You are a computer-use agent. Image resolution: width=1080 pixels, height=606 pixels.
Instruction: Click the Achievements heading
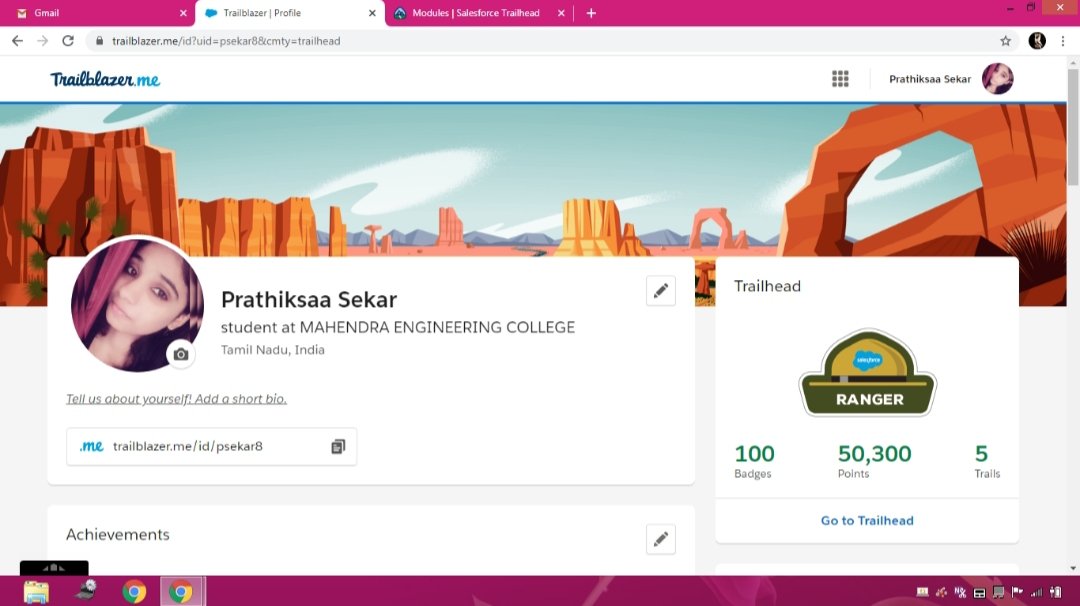pyautogui.click(x=118, y=534)
